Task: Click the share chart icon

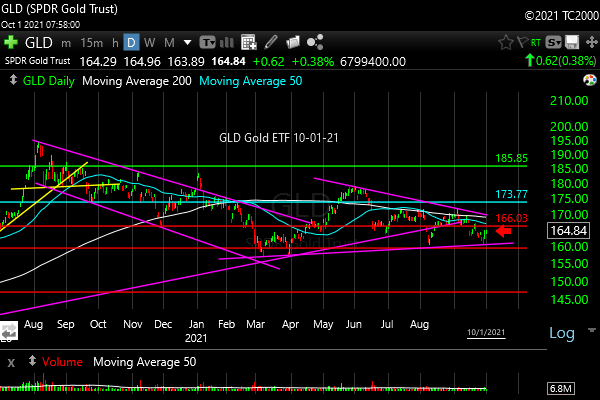Action: pos(315,42)
